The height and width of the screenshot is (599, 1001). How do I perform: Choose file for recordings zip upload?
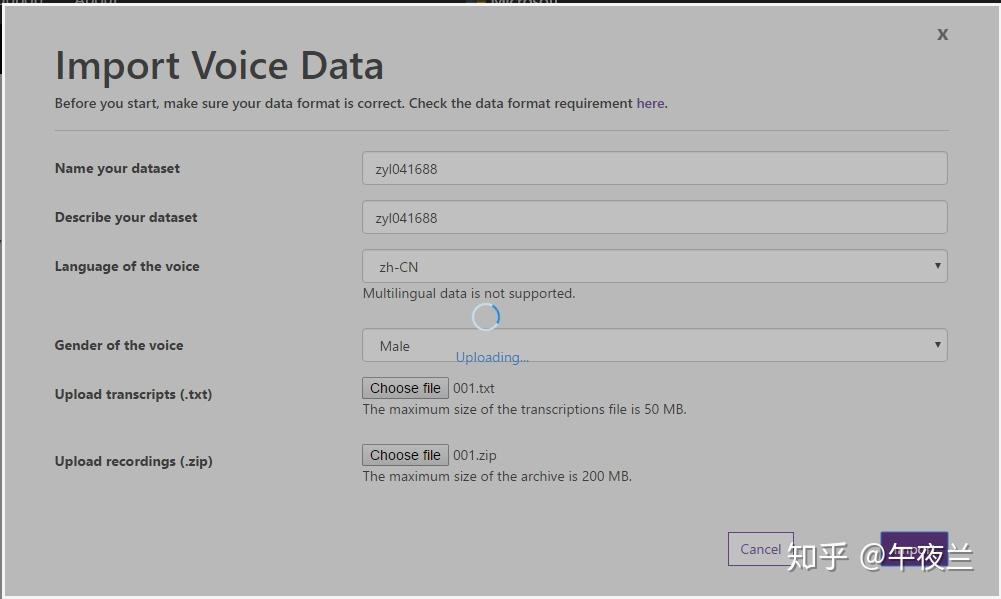(405, 455)
